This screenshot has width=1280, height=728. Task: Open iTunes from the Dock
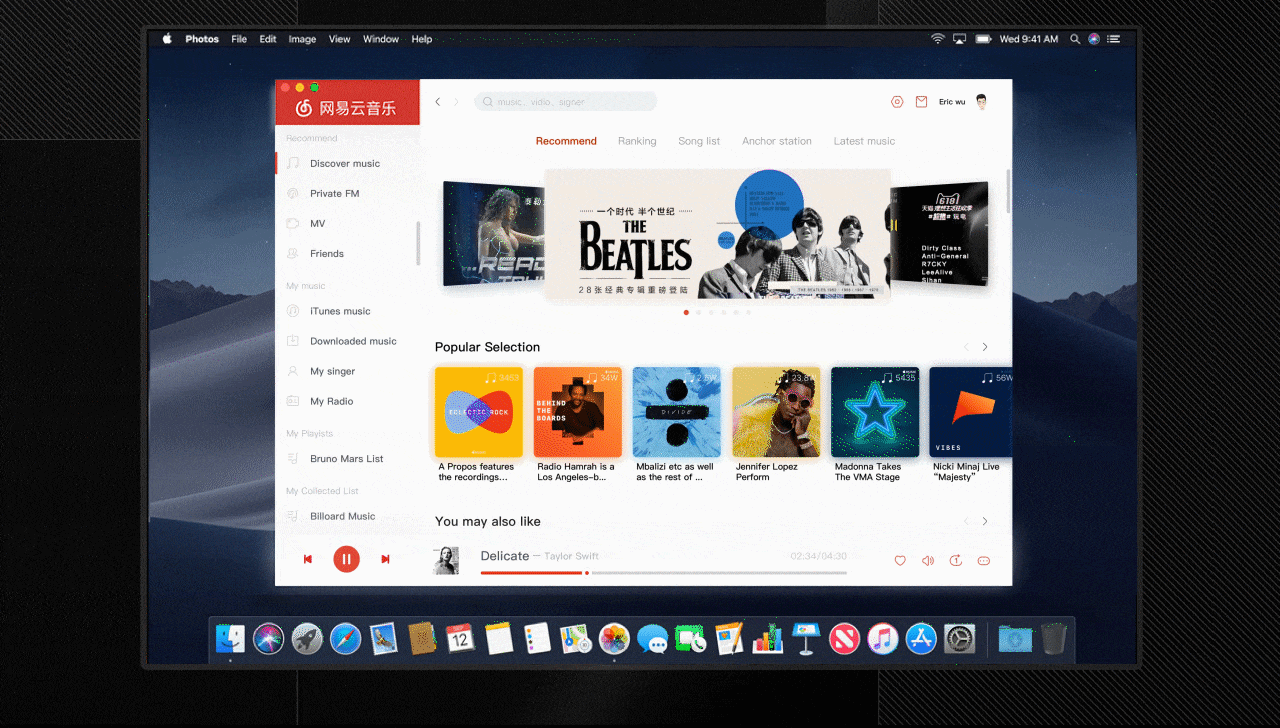(x=883, y=638)
